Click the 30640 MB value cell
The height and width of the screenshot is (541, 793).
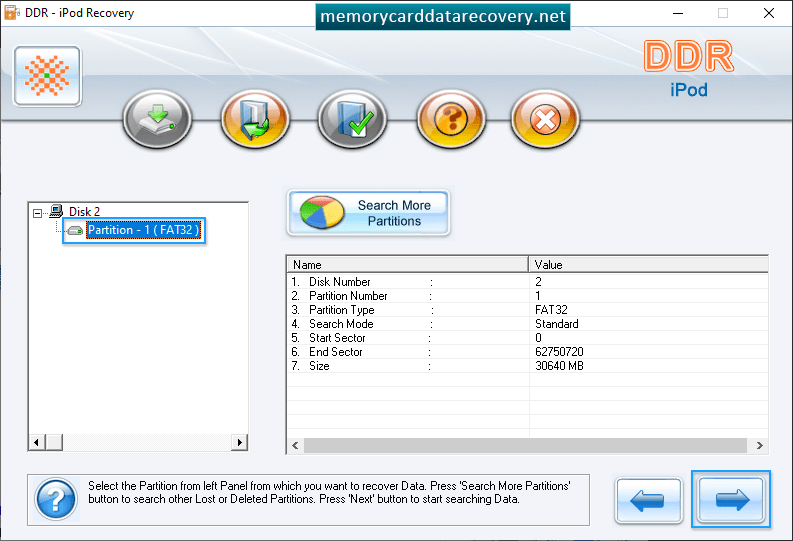(x=559, y=366)
